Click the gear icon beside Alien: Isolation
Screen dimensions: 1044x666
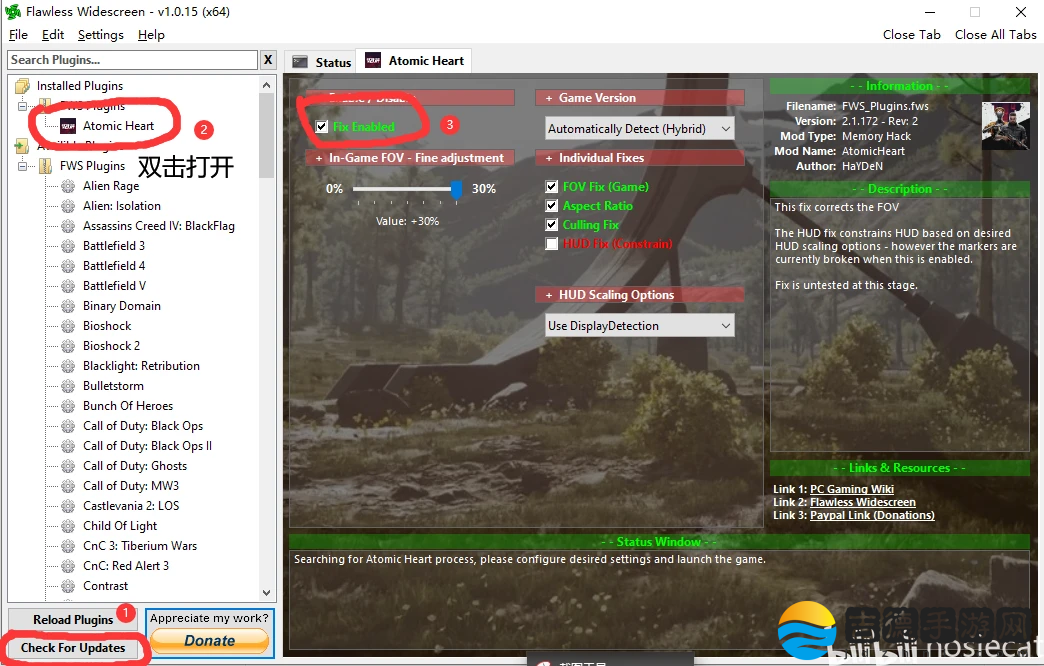[x=68, y=206]
